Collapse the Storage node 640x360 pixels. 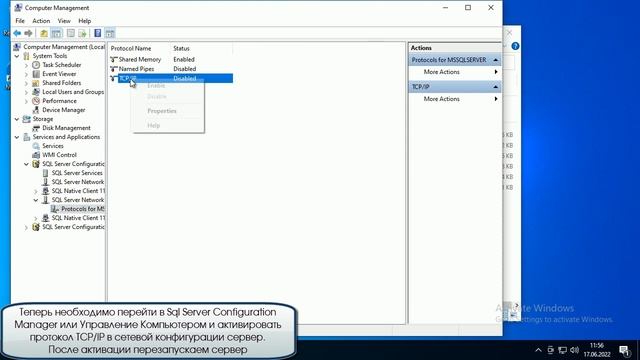(17, 119)
